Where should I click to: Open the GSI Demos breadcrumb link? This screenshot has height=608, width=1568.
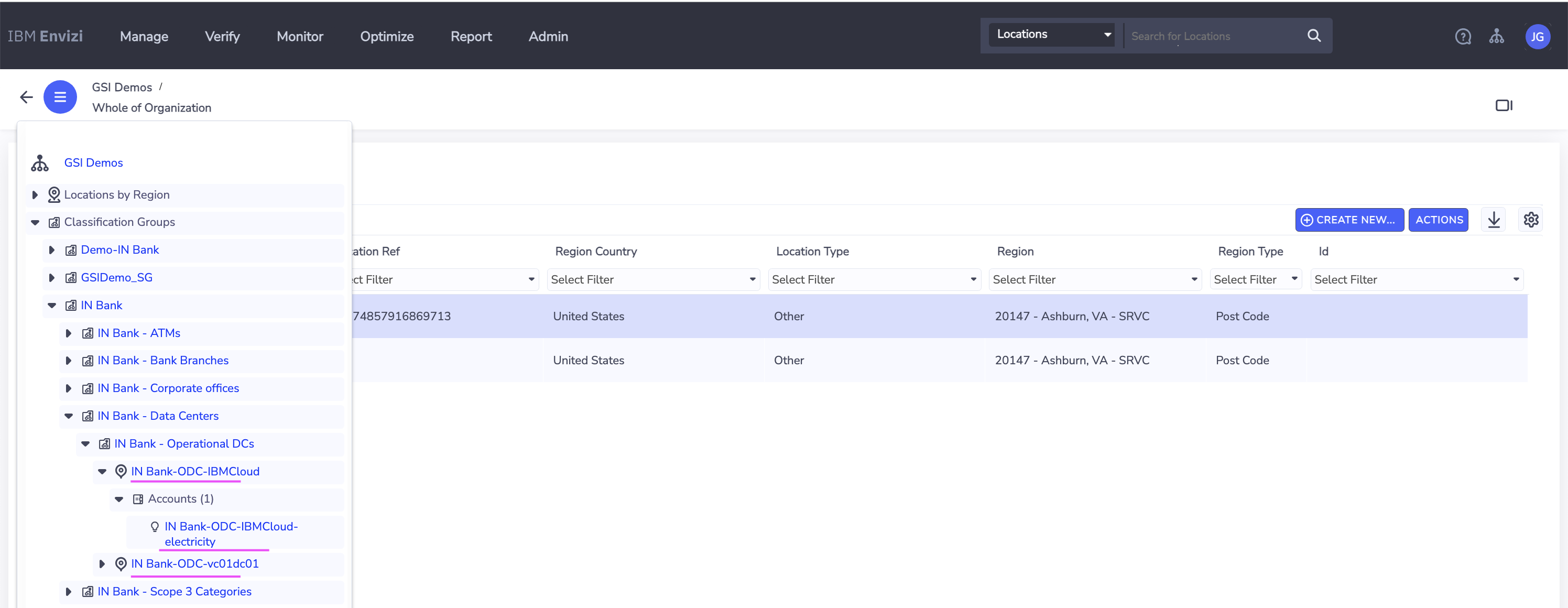pos(122,88)
